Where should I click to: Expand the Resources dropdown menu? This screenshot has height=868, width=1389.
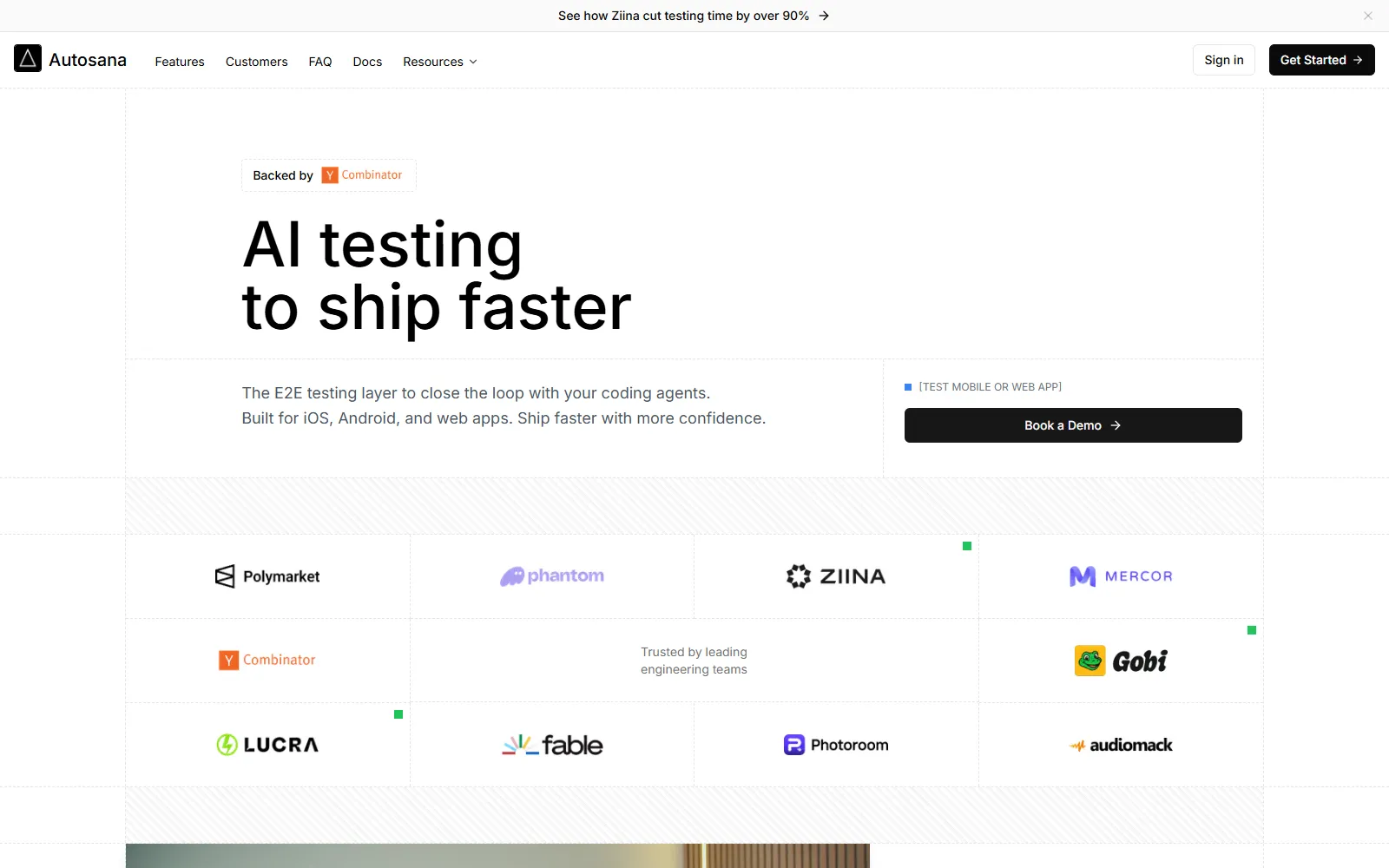[x=440, y=62]
